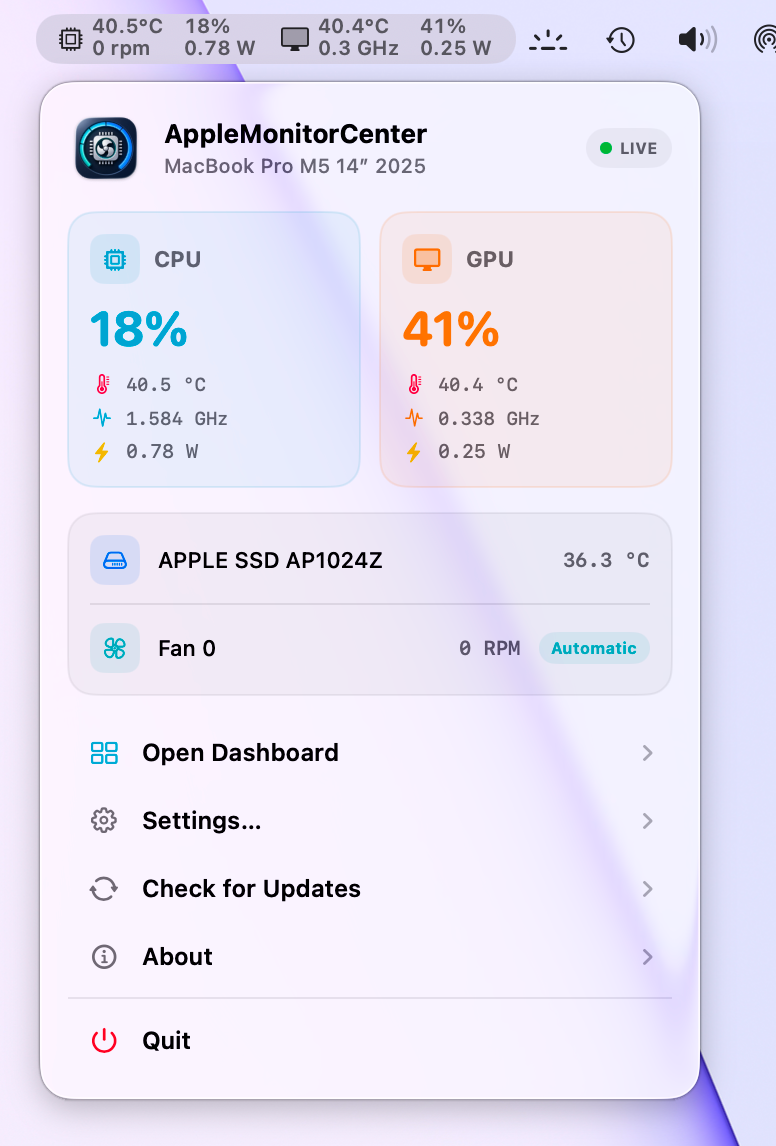Click MacBook Pro M5 14″ 2025 subtitle
The width and height of the screenshot is (776, 1146).
(294, 166)
